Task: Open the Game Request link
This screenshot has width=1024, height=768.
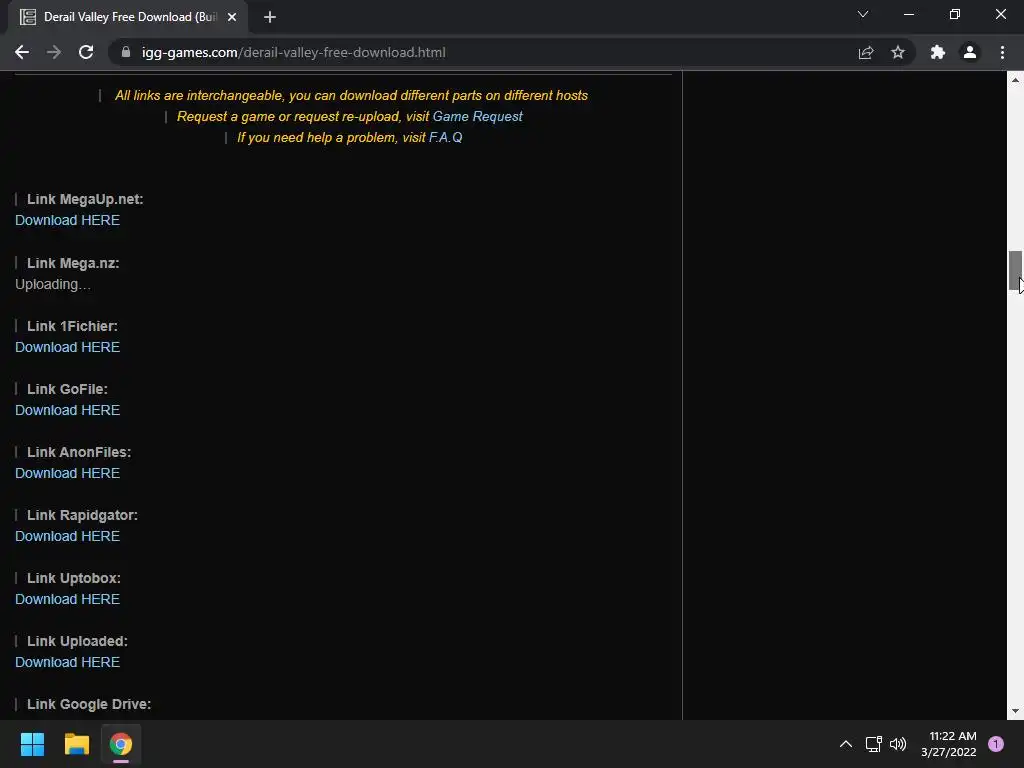Action: click(477, 116)
